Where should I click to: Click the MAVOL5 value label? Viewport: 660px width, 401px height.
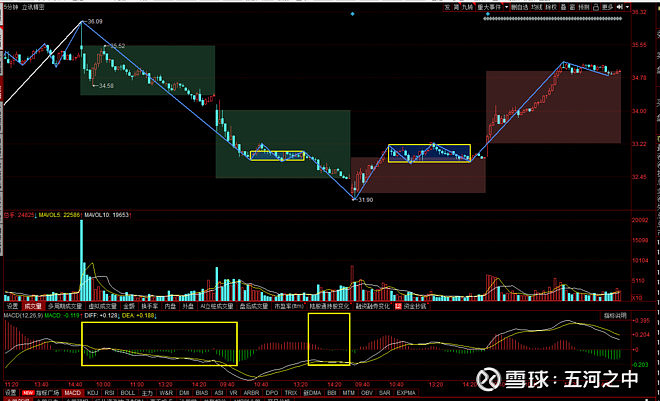pyautogui.click(x=60, y=215)
